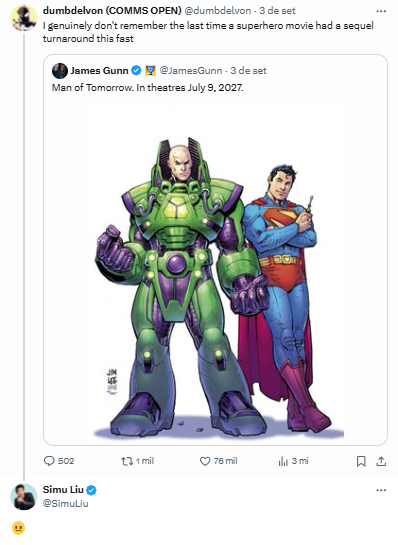This screenshot has width=398, height=545.
Task: Open the @dumbdelvon handle link
Action: point(218,11)
